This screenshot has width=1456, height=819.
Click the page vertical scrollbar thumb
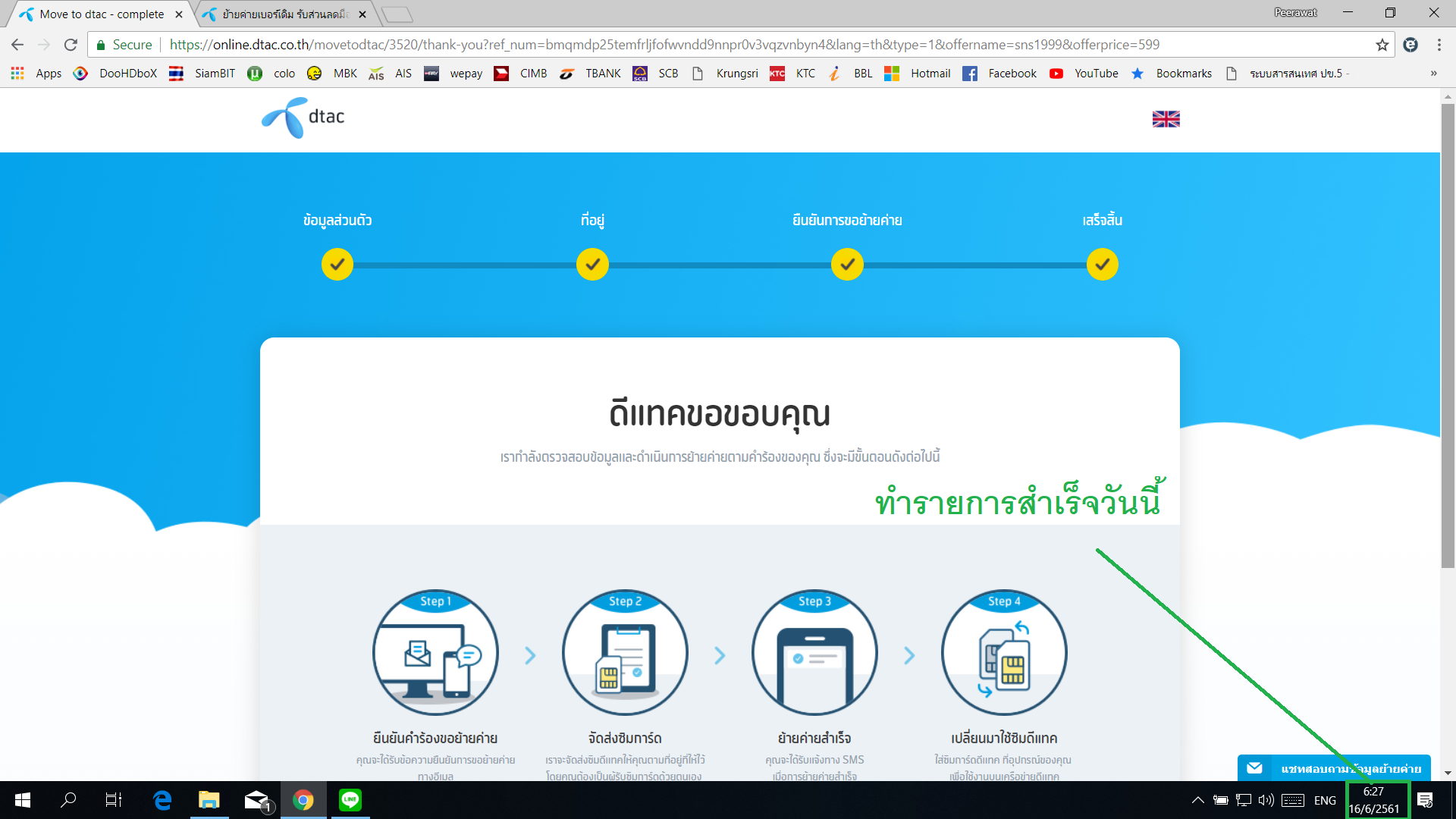[1448, 334]
